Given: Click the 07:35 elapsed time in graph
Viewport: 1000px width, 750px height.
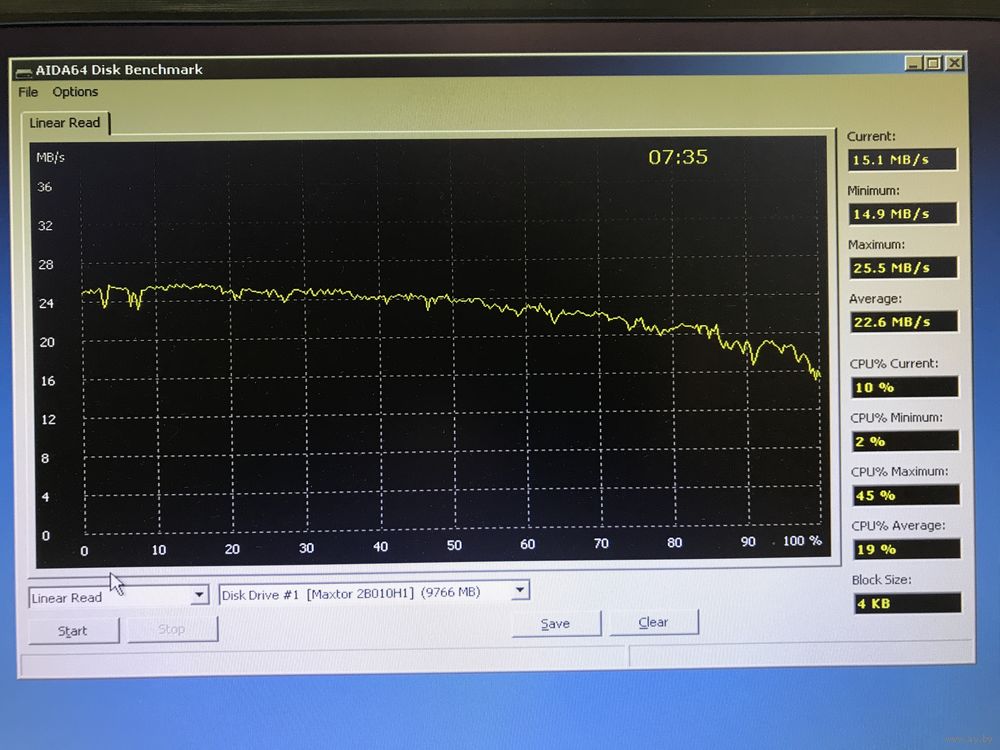Looking at the screenshot, I should point(678,157).
